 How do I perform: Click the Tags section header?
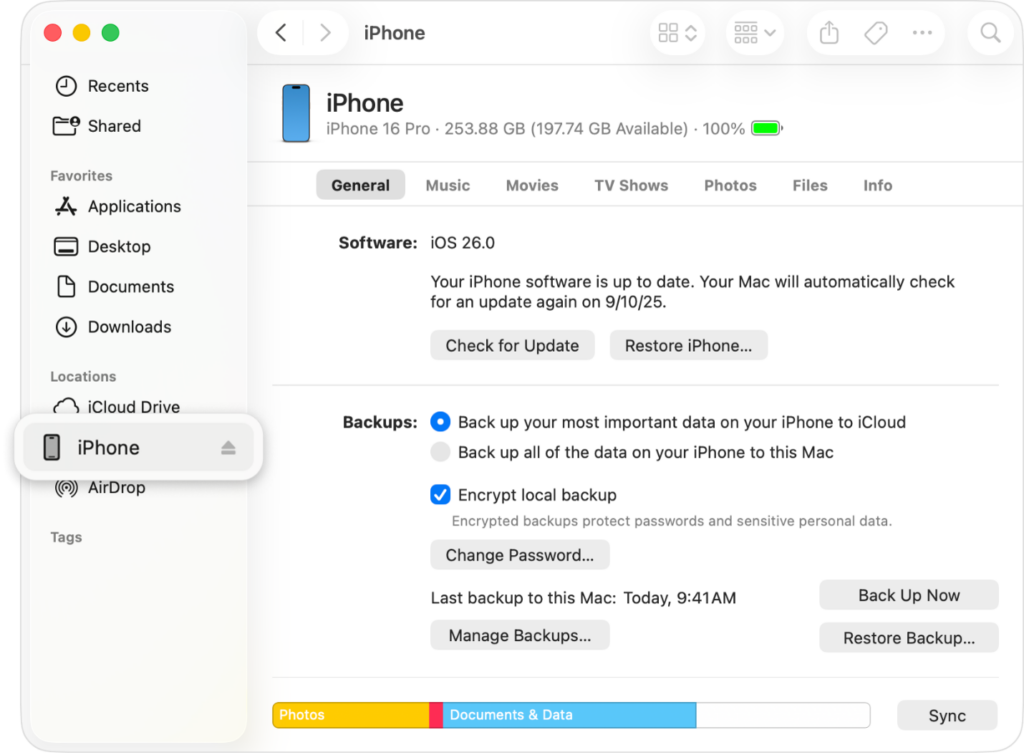tap(67, 538)
